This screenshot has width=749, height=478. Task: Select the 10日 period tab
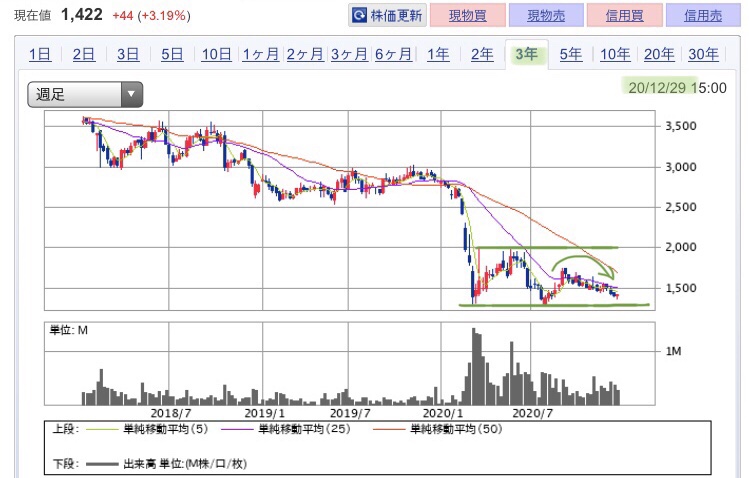click(x=216, y=54)
